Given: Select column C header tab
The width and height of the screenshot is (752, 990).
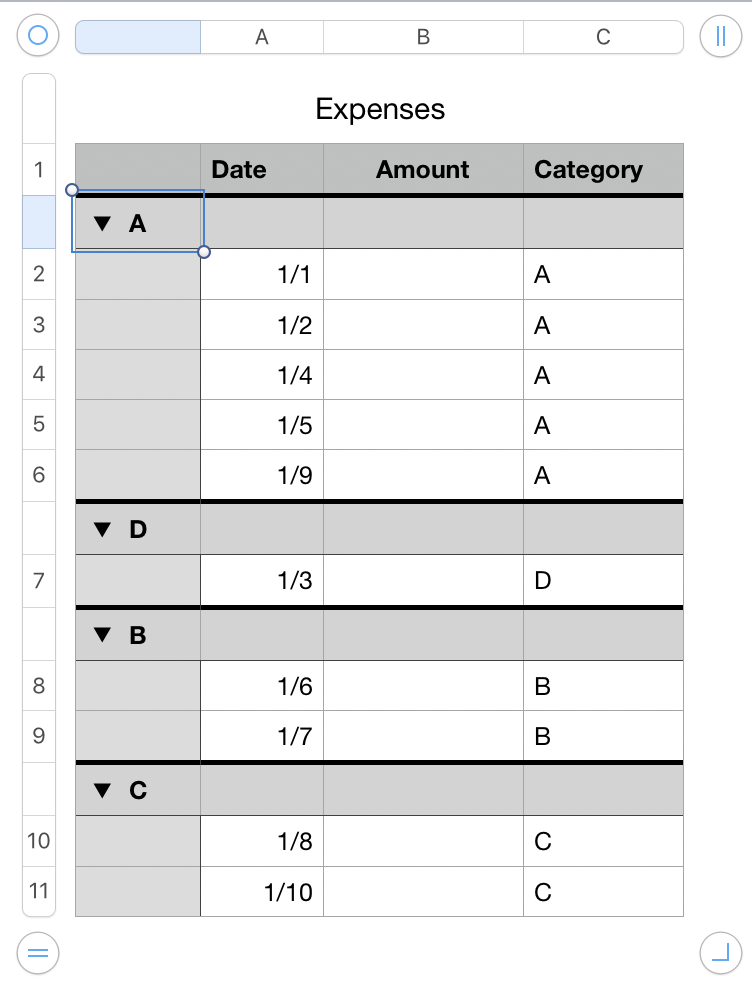Looking at the screenshot, I should (x=603, y=37).
